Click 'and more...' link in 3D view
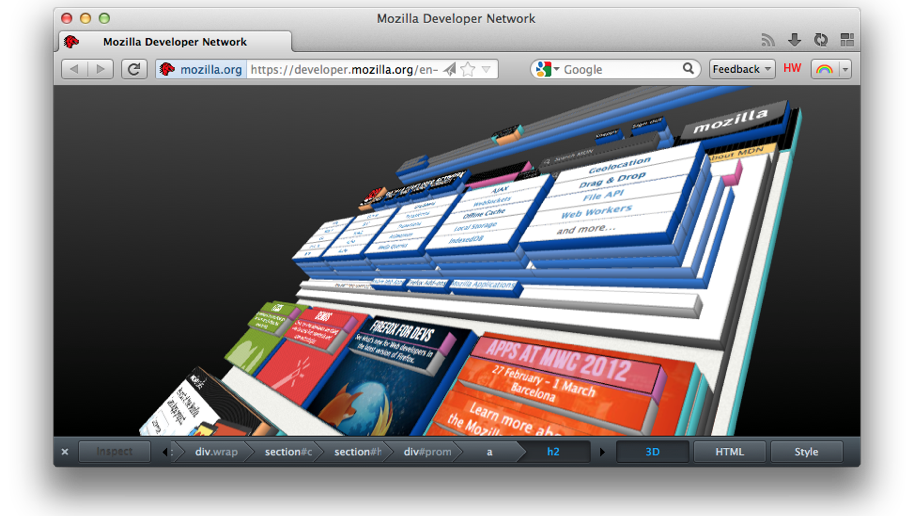Image resolution: width=914 pixels, height=516 pixels. pyautogui.click(x=585, y=229)
